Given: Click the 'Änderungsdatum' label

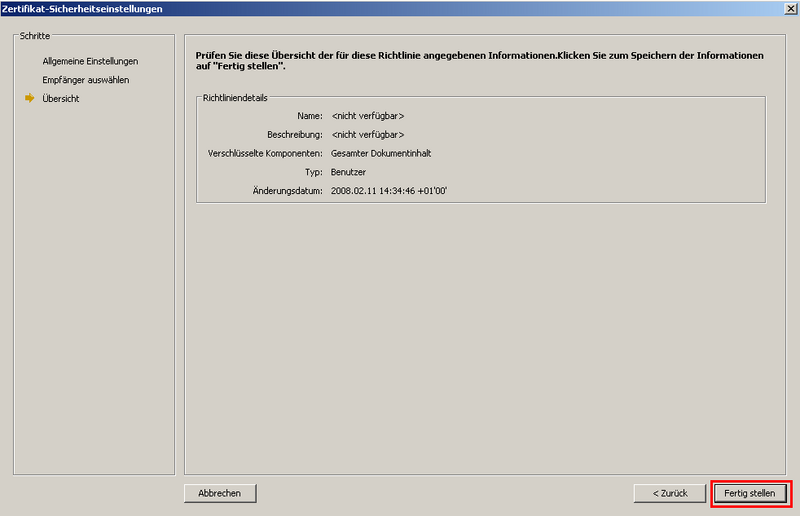Looking at the screenshot, I should pos(288,190).
